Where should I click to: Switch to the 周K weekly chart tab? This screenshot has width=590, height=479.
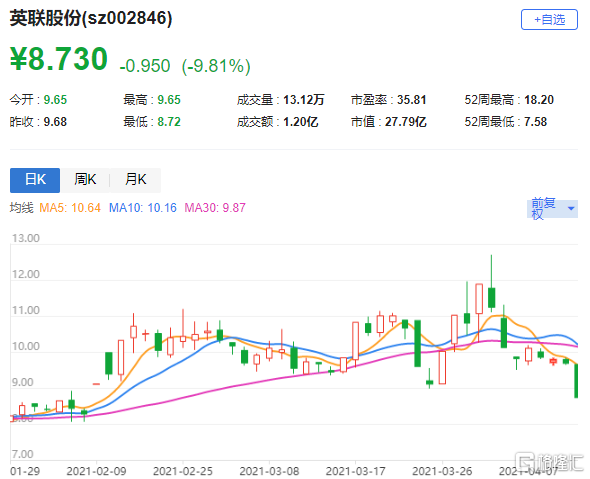coord(85,180)
